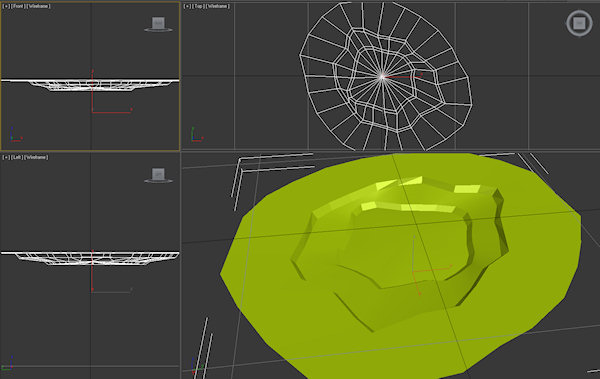
Task: Open the [Front] view label menu
Action: point(18,6)
